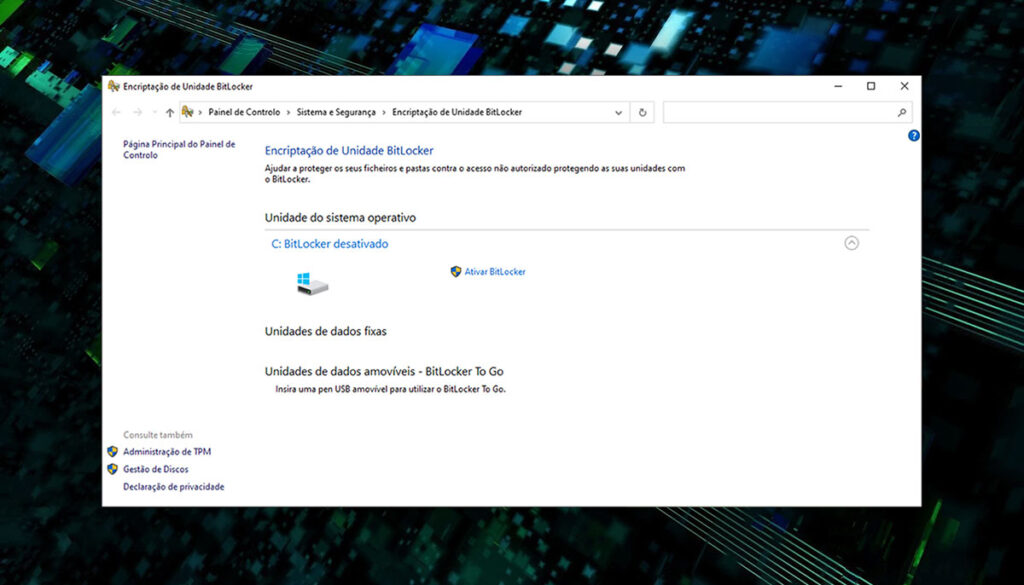Click C: BitLocker desativado link
Screen dimensions: 1024x585
330,244
